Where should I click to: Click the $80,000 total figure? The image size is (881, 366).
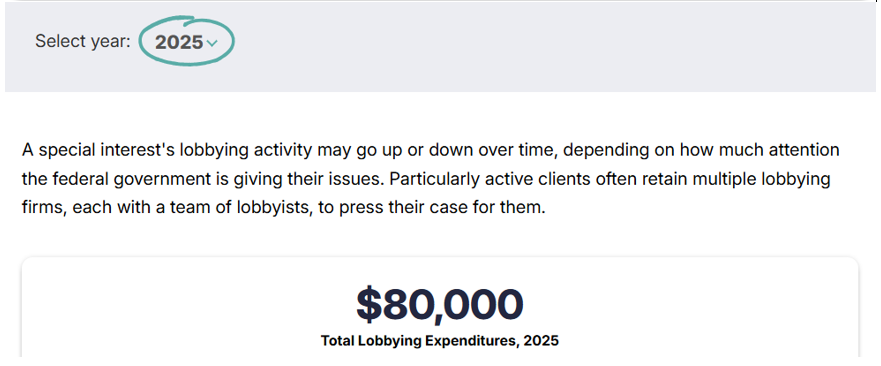click(x=439, y=304)
